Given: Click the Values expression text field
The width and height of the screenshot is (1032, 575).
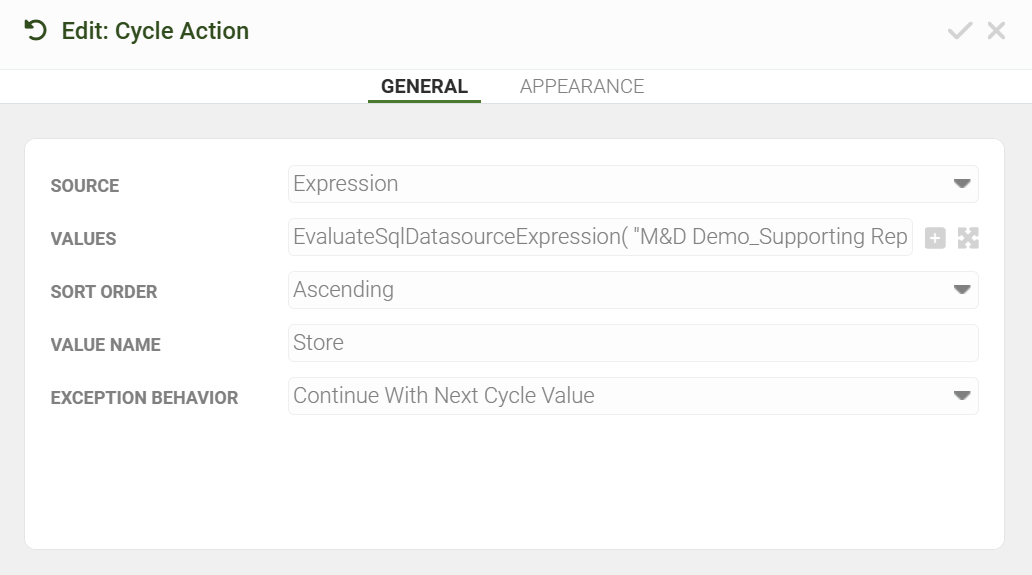Looking at the screenshot, I should click(x=600, y=237).
